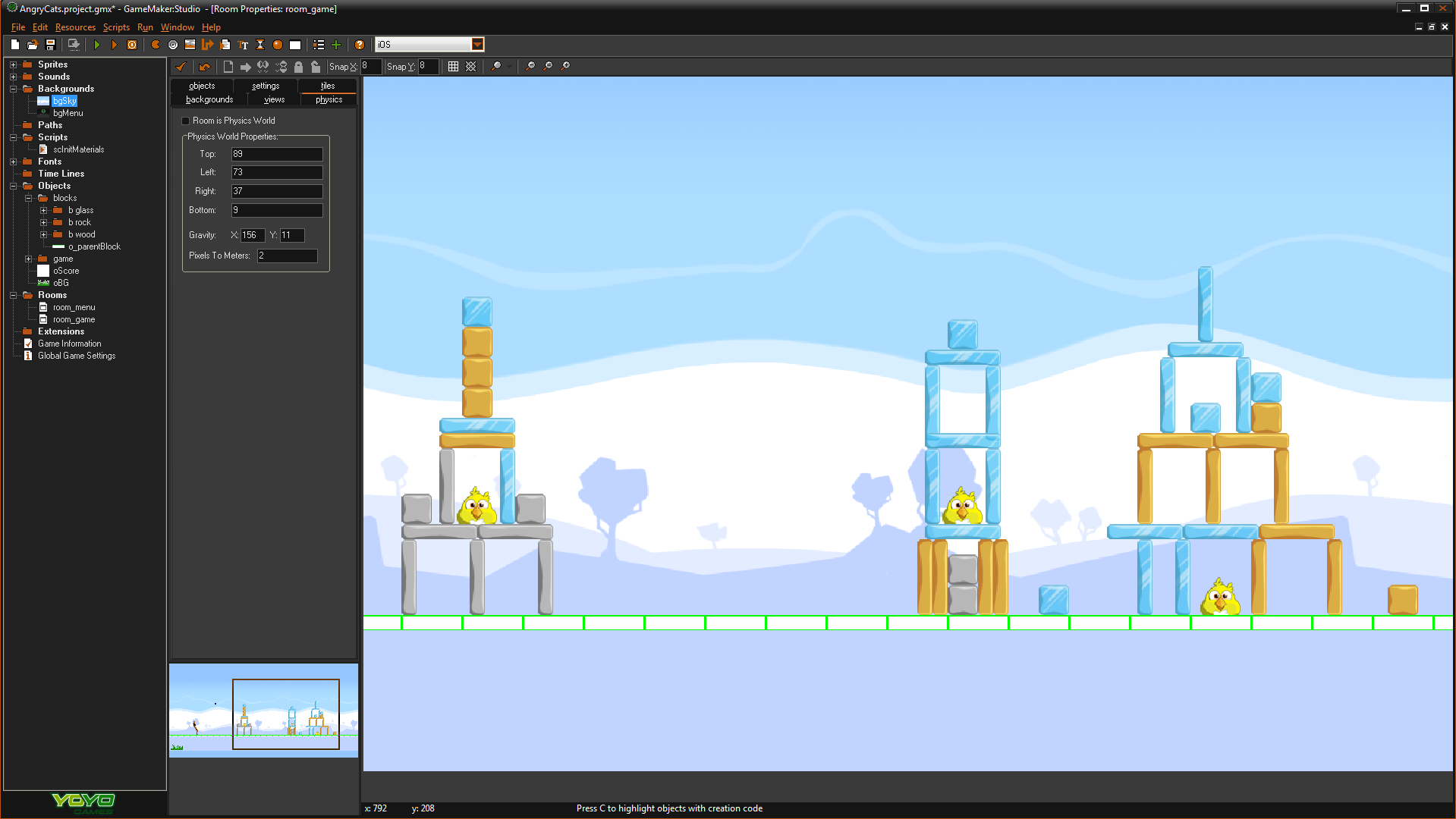The width and height of the screenshot is (1456, 819).
Task: Select o_parentBlock object
Action: pos(94,246)
